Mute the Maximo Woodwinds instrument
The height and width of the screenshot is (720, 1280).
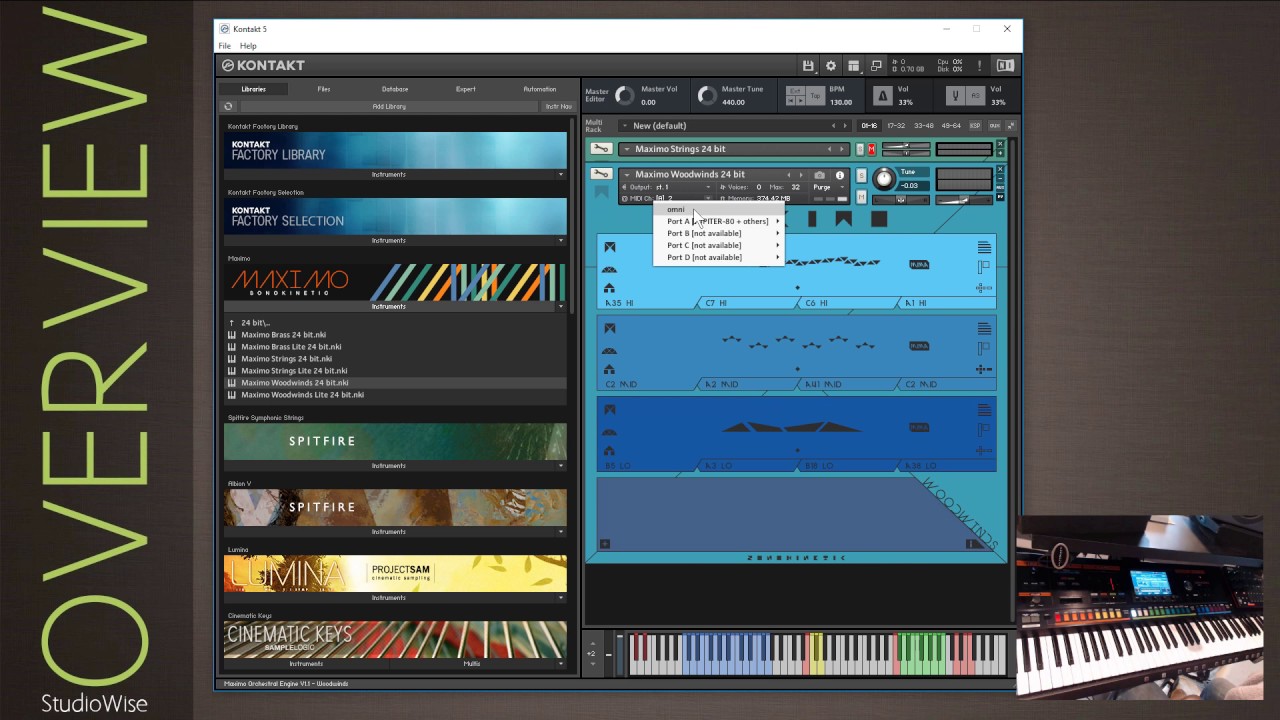pyautogui.click(x=861, y=197)
